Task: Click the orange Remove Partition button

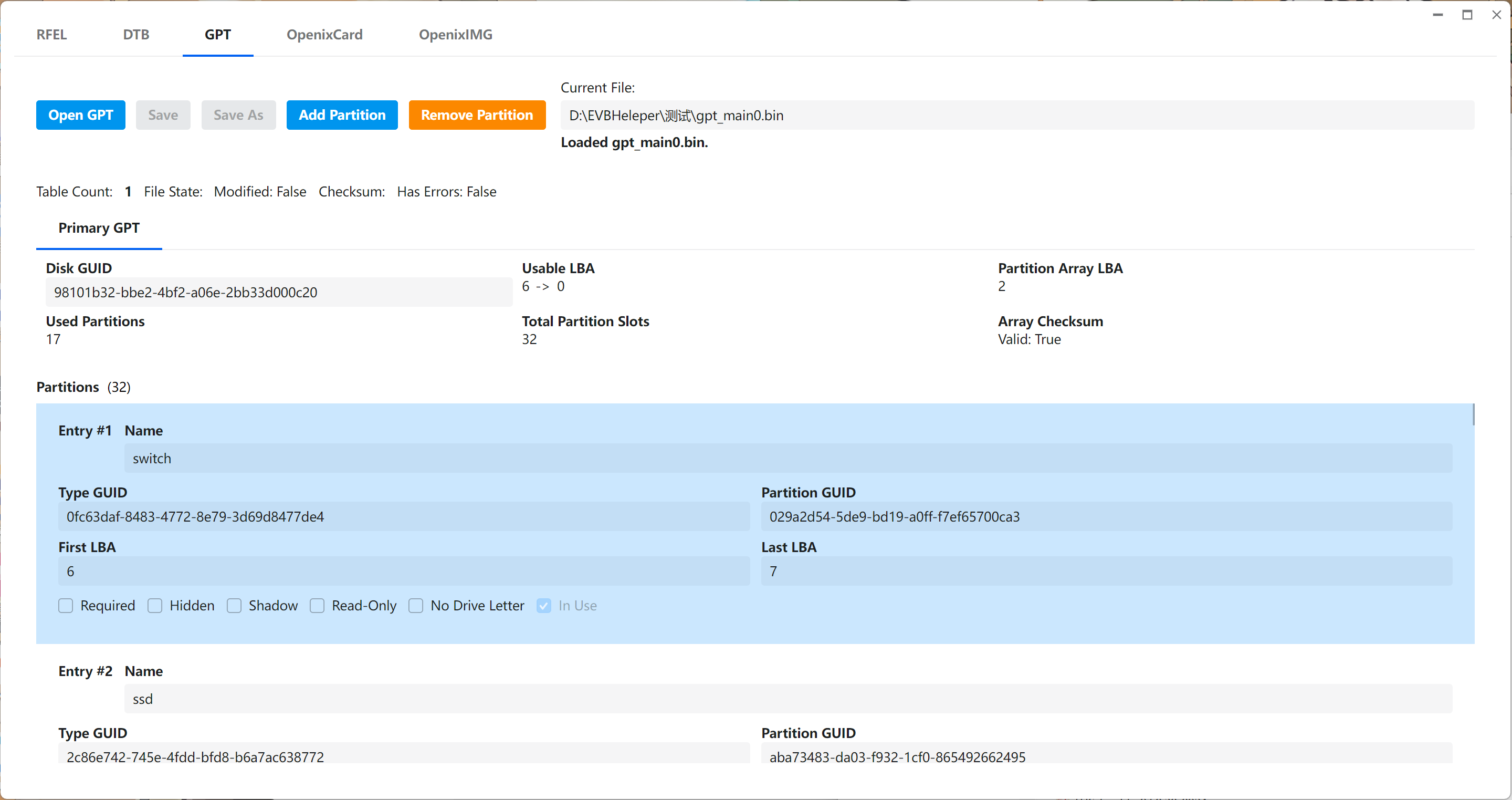Action: 477,115
